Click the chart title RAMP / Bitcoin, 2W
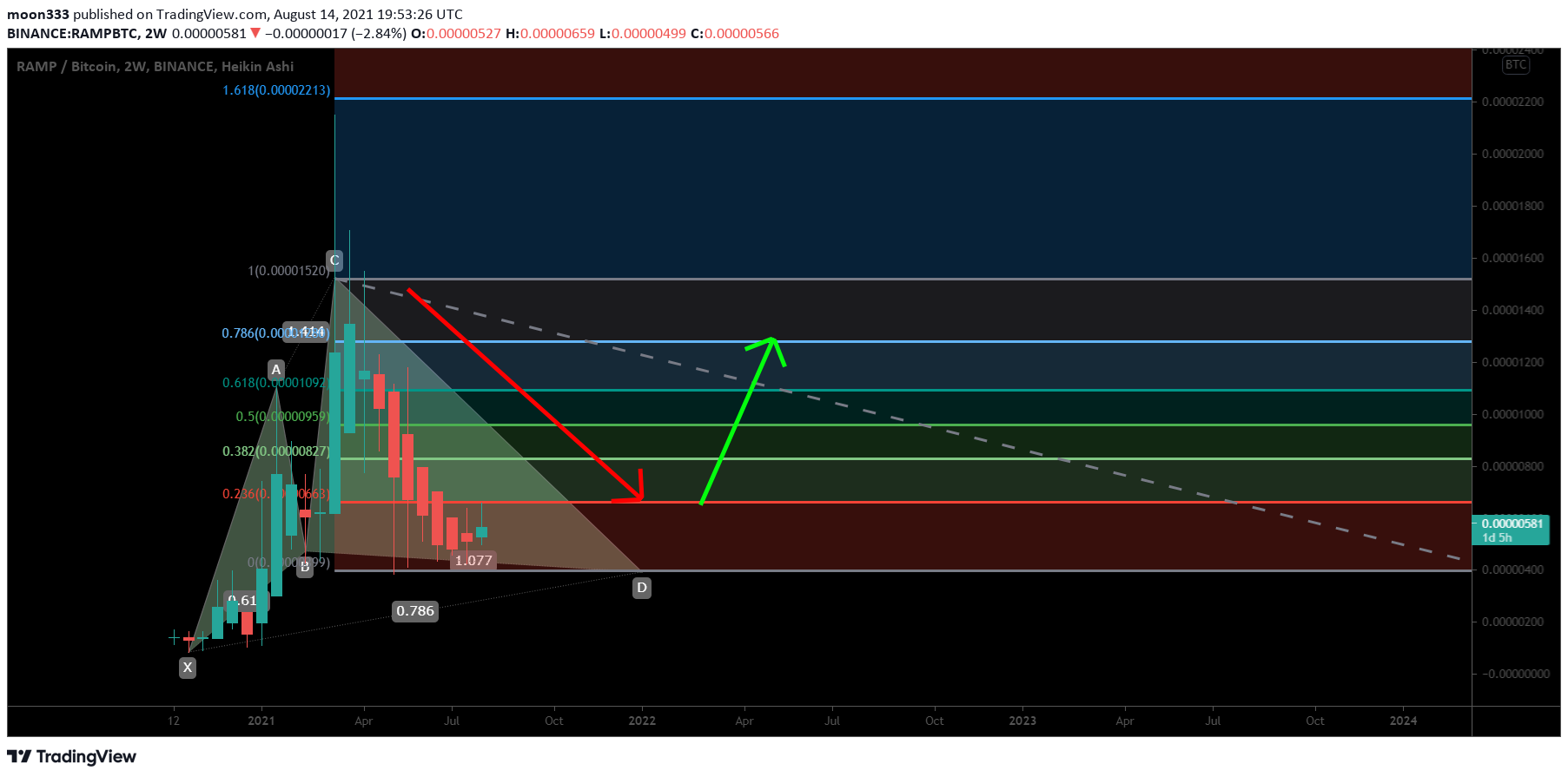 tap(155, 67)
